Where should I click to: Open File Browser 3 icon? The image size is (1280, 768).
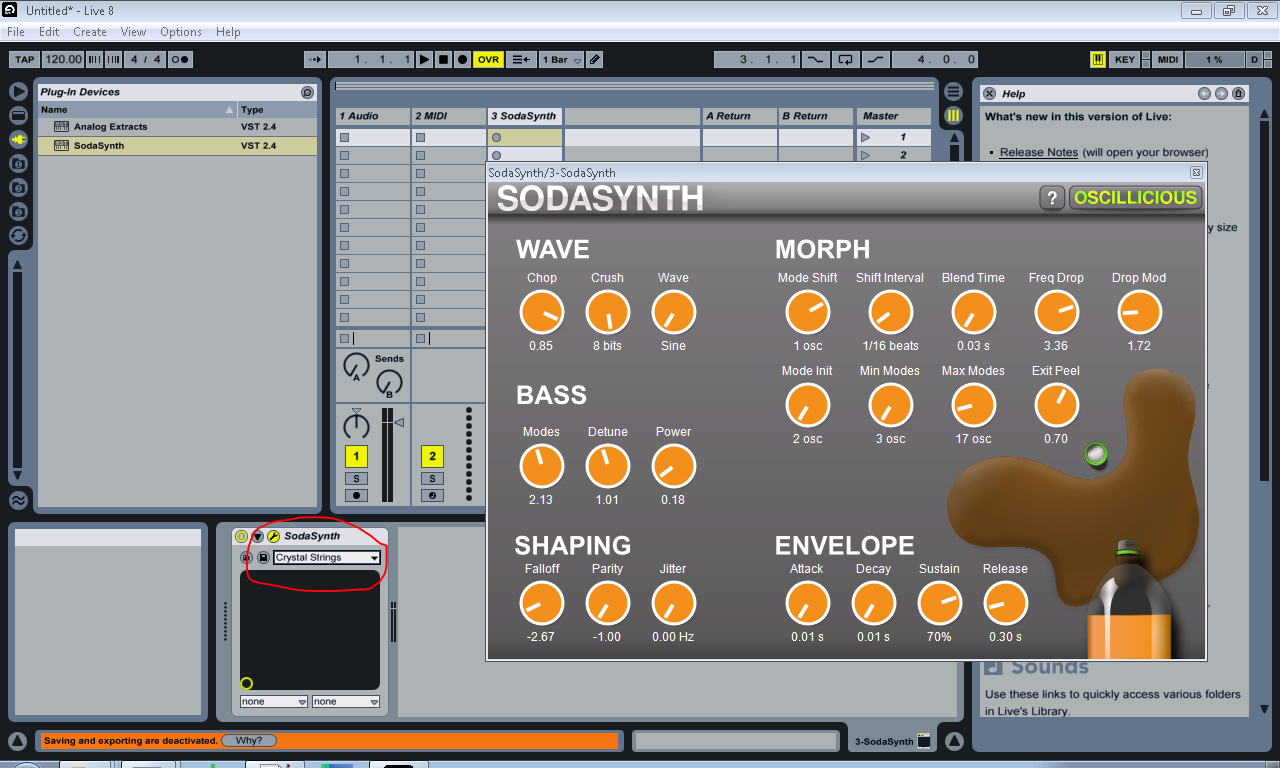[x=18, y=211]
